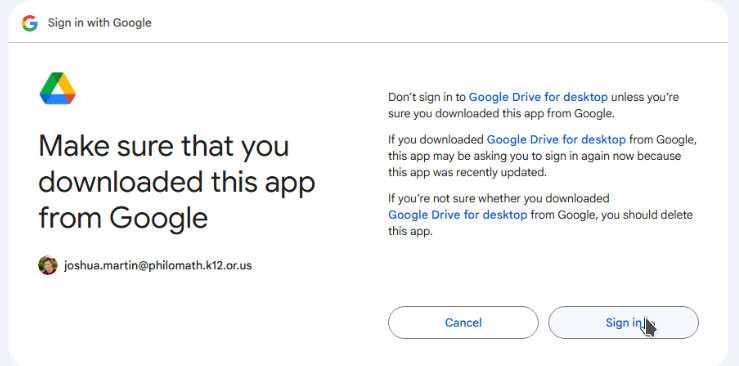
Task: Click the account profile avatar photo
Action: click(48, 265)
